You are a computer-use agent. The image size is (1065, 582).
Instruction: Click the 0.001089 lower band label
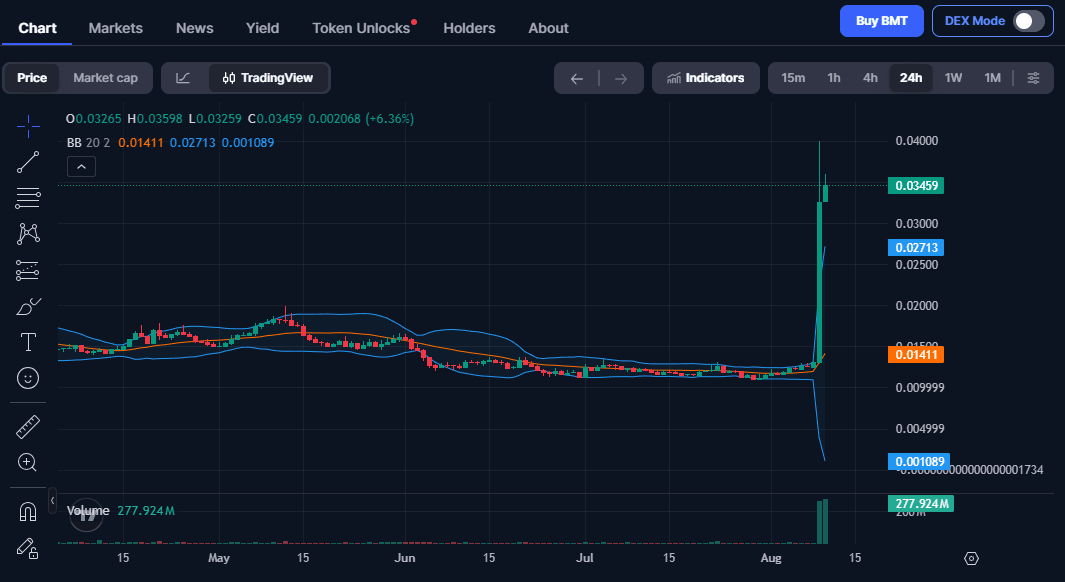click(919, 462)
